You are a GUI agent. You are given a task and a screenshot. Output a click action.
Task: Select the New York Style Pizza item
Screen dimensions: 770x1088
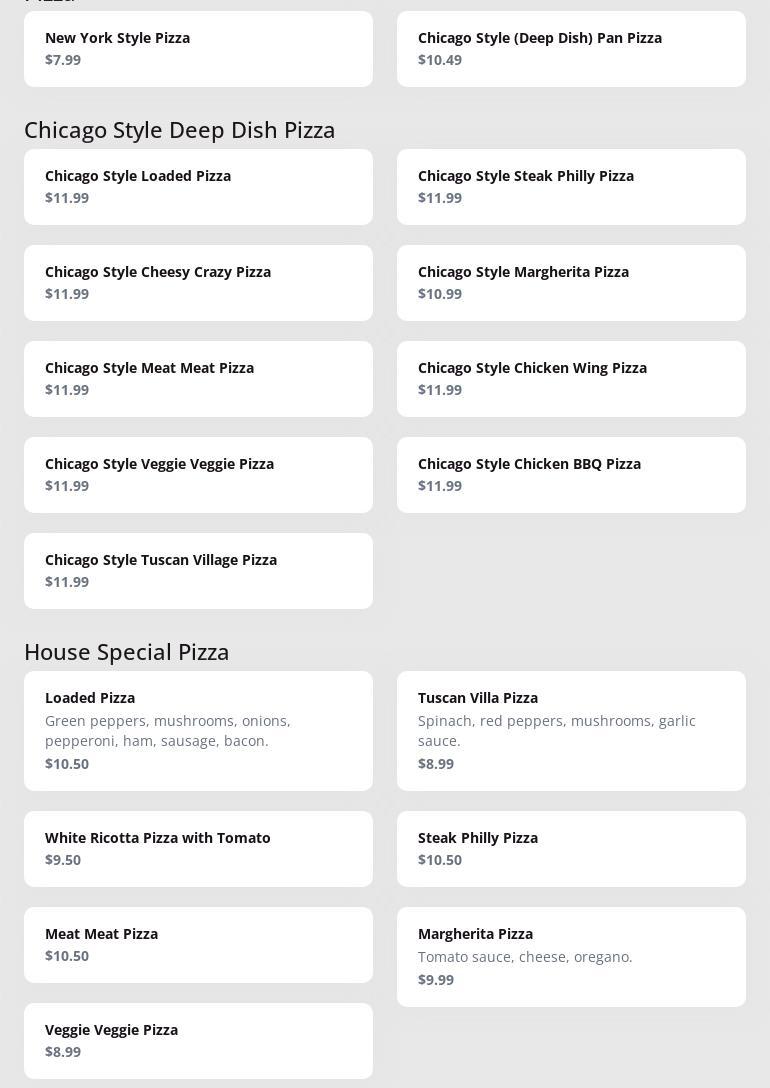click(x=198, y=49)
